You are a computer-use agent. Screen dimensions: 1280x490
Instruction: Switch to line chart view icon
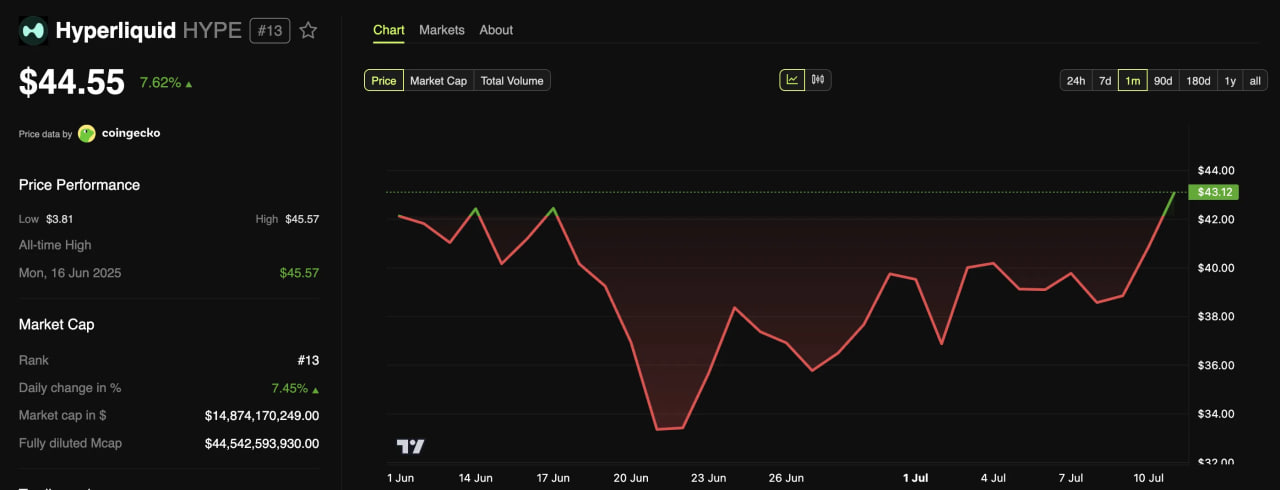792,80
